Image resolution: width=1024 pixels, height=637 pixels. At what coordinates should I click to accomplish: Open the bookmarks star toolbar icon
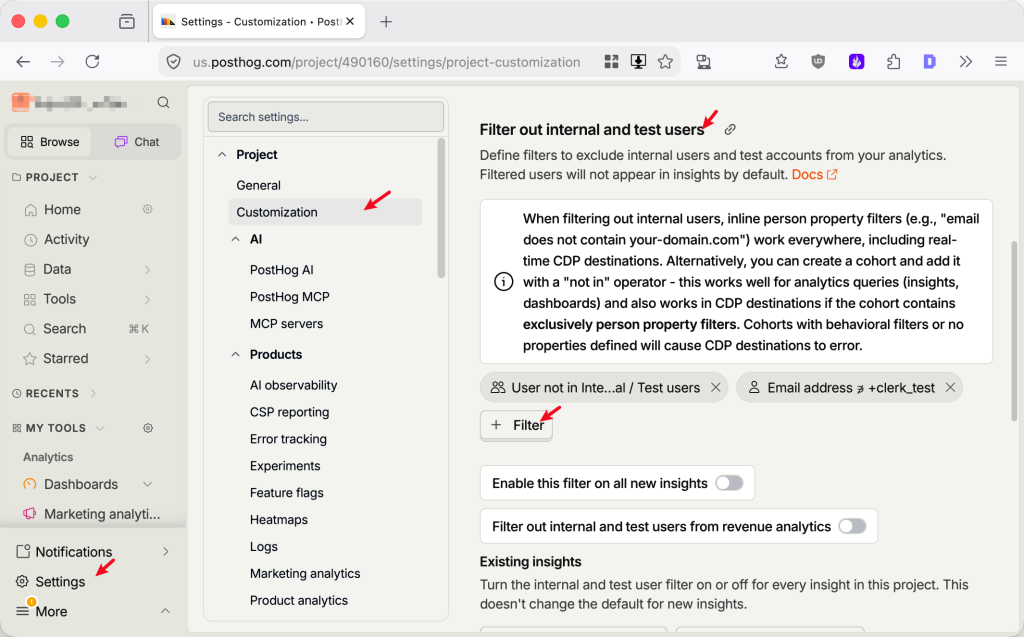coord(781,61)
